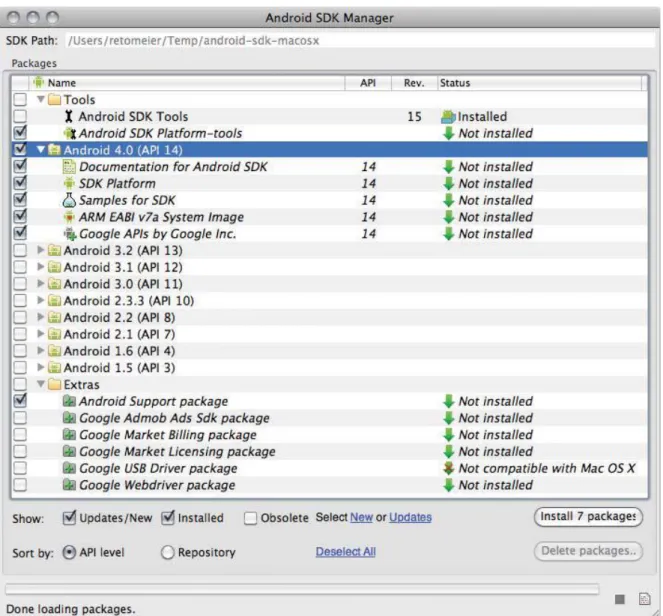The width and height of the screenshot is (663, 616).
Task: Click 'Not compatible with Mac OS X' status text
Action: point(547,468)
